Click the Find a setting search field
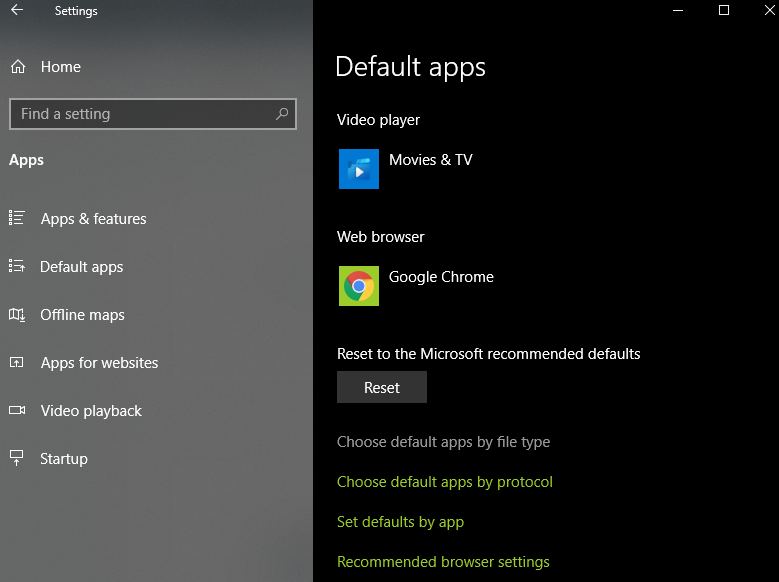The image size is (779, 582). click(153, 114)
